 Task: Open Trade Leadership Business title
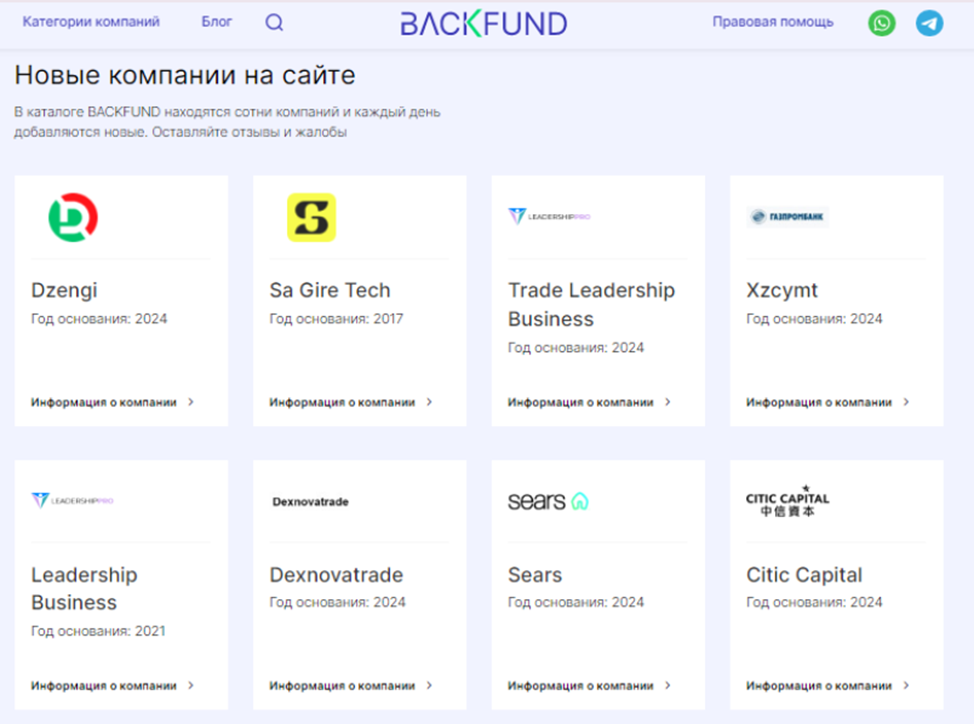[x=591, y=304]
